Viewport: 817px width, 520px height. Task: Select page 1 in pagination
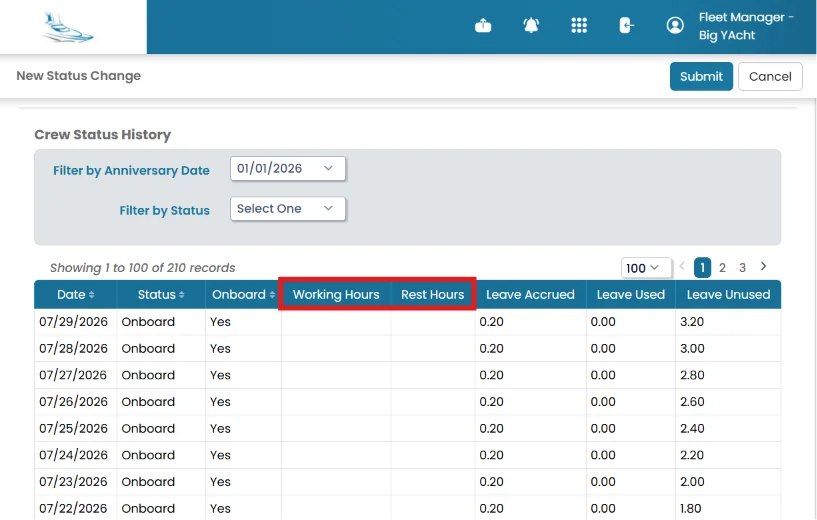tap(702, 268)
